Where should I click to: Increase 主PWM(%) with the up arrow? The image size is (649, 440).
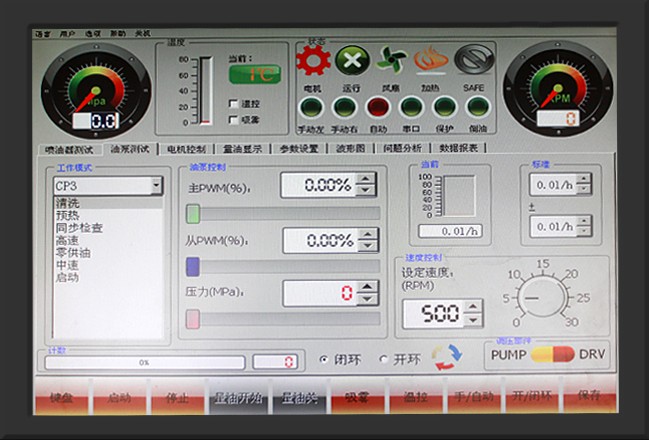pyautogui.click(x=365, y=179)
